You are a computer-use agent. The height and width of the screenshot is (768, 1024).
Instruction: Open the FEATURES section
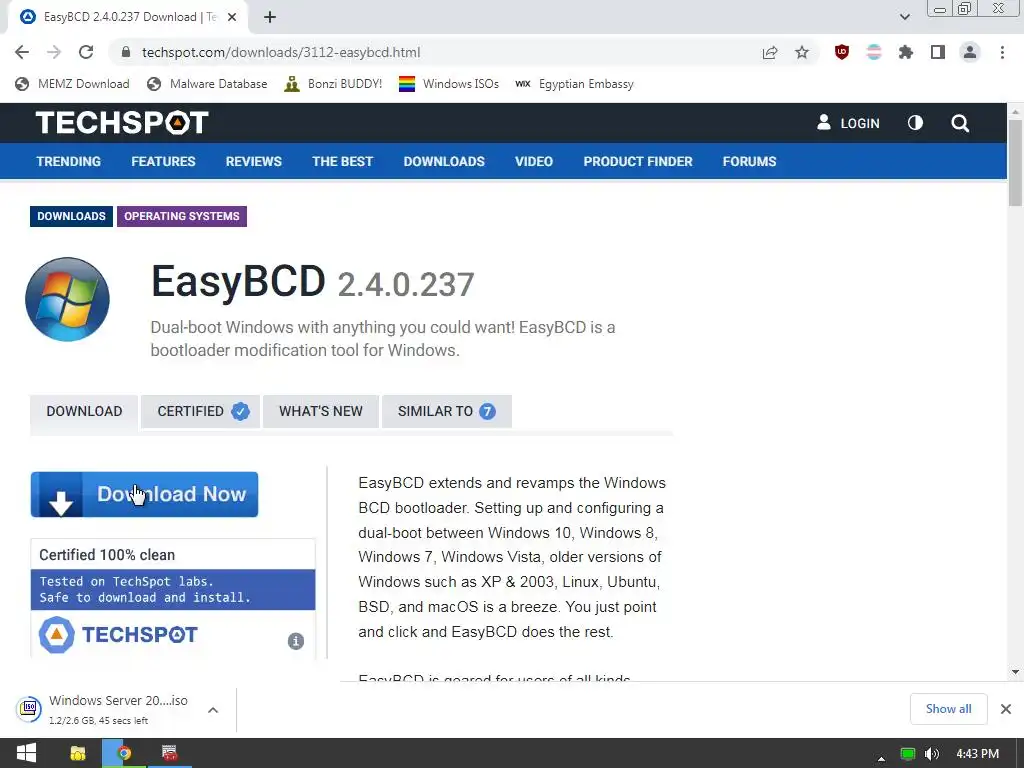pos(163,161)
